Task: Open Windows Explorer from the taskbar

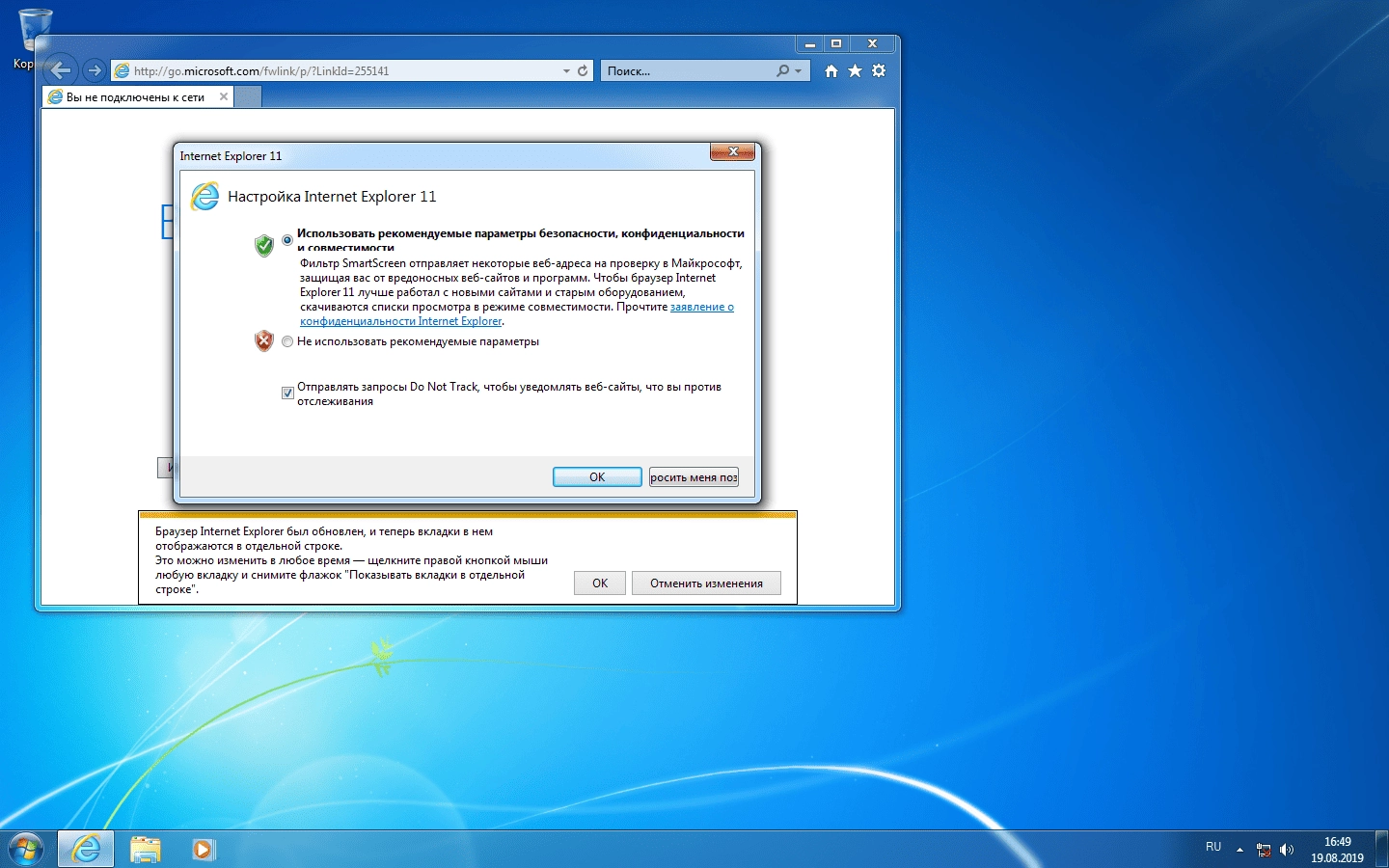Action: [x=145, y=849]
